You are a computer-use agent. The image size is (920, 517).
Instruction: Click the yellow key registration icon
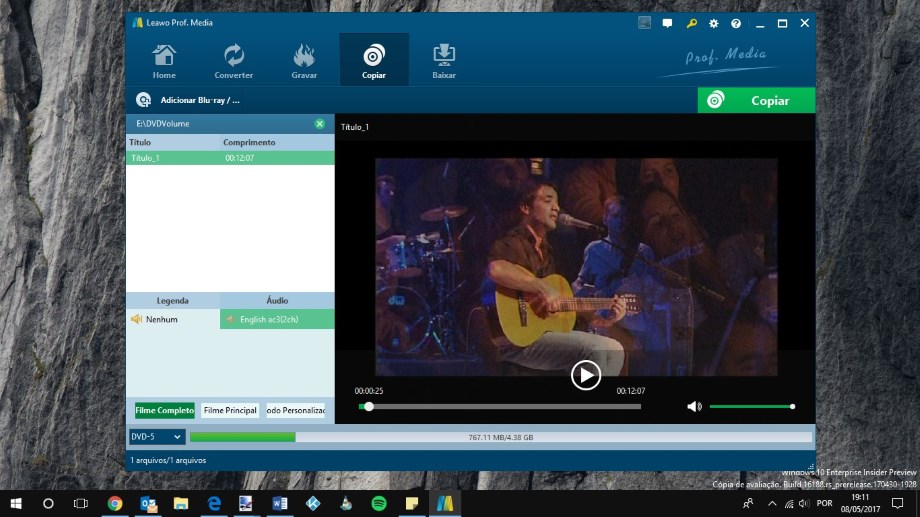(x=690, y=23)
